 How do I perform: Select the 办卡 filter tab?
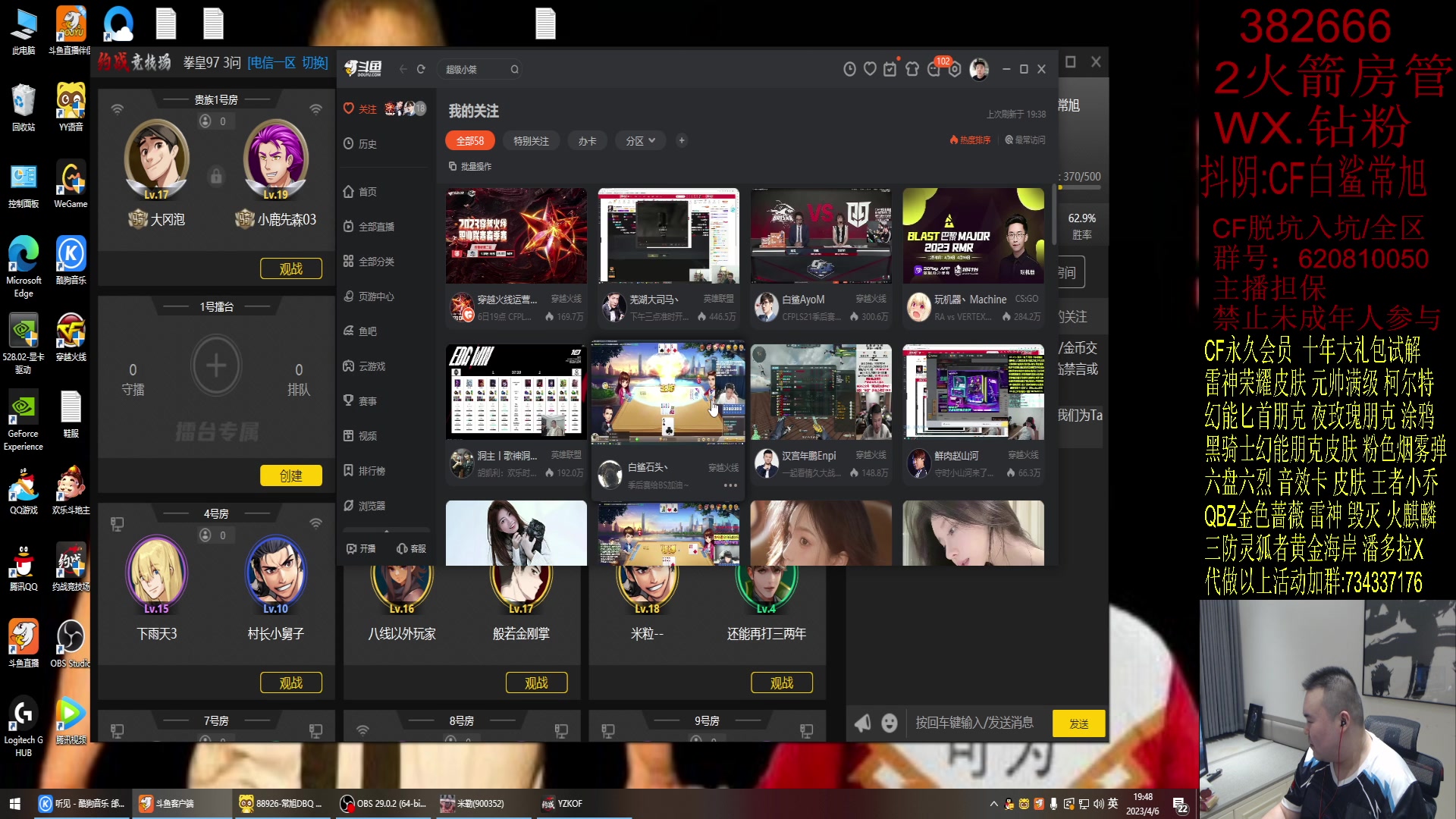(x=588, y=141)
